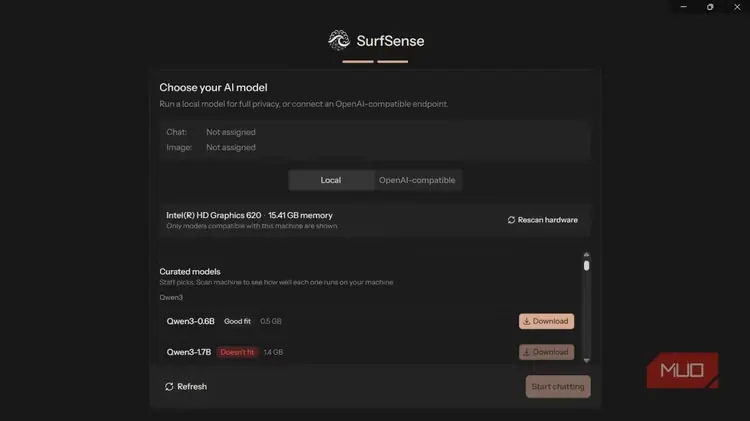
Task: Click Rescan hardware button
Action: (542, 220)
